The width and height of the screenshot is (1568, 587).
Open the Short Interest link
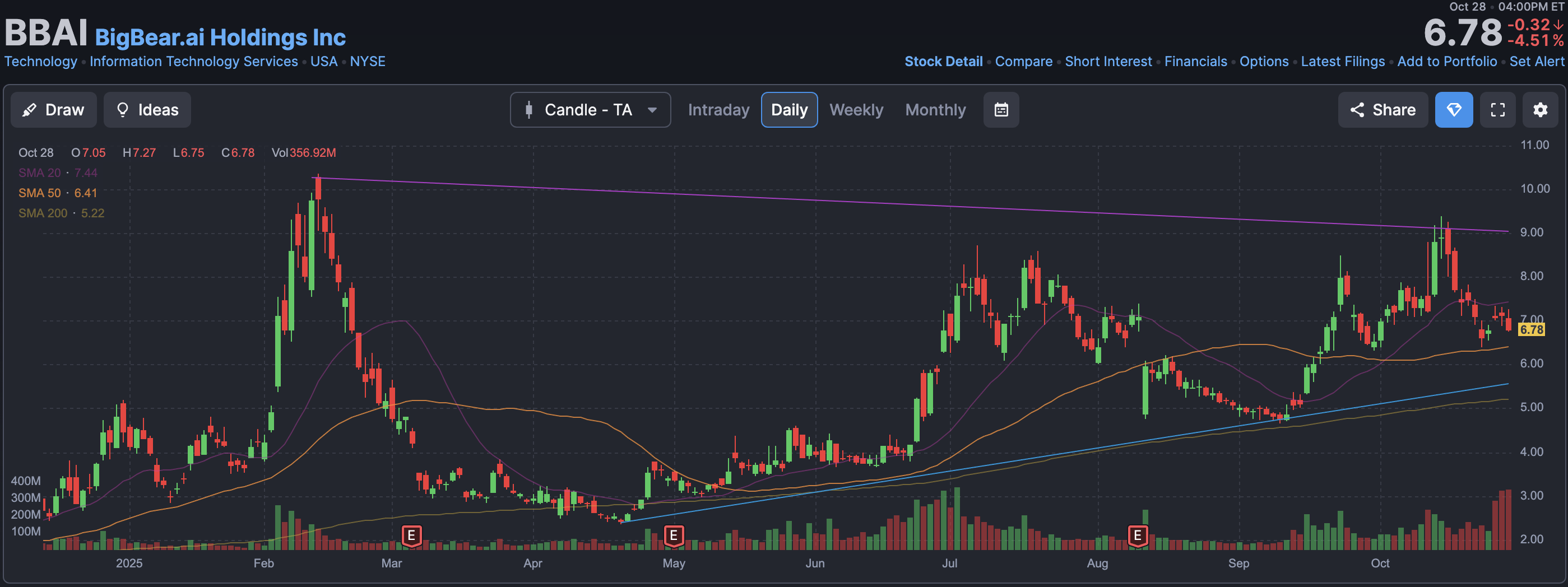(1108, 62)
